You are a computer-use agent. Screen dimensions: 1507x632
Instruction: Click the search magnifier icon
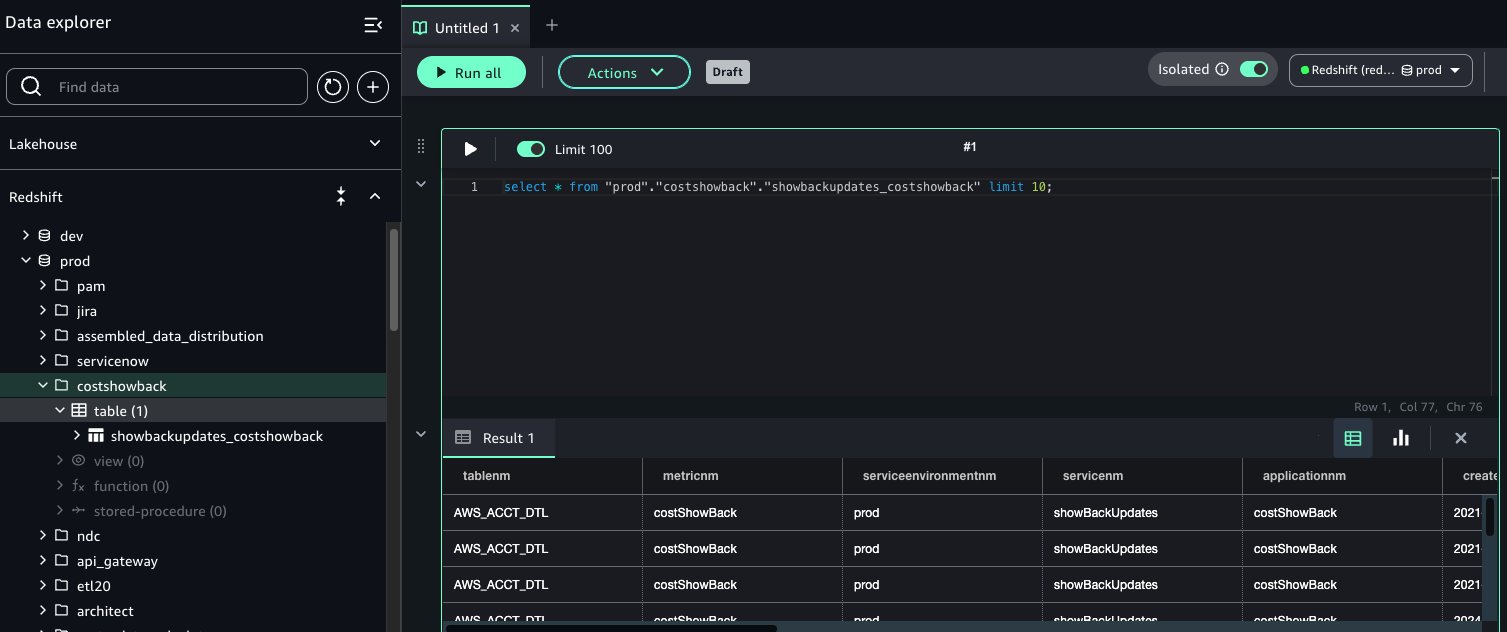coord(31,87)
